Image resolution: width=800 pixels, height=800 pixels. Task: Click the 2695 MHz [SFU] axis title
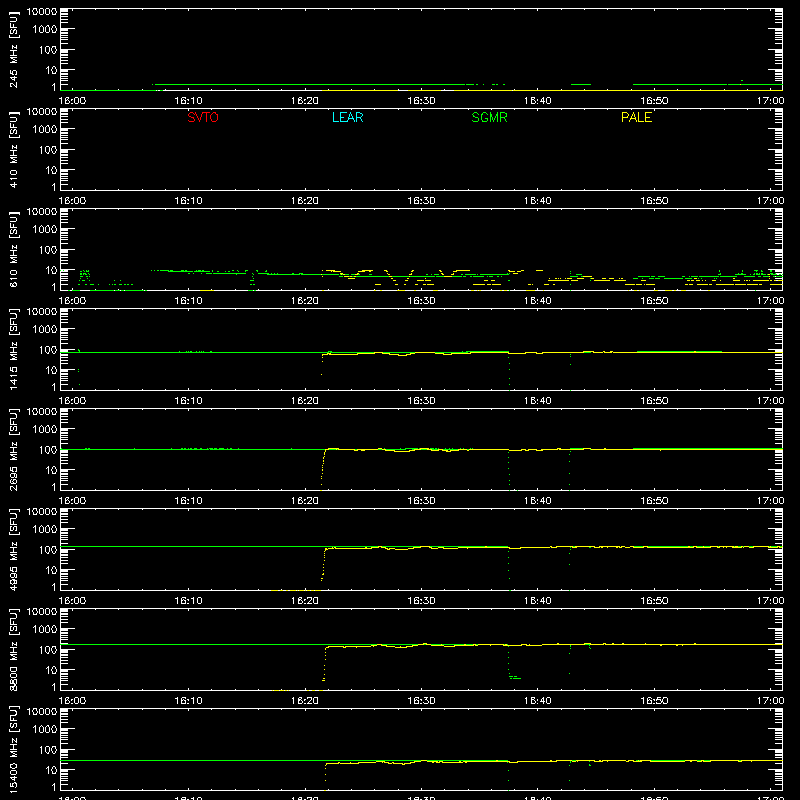point(13,450)
